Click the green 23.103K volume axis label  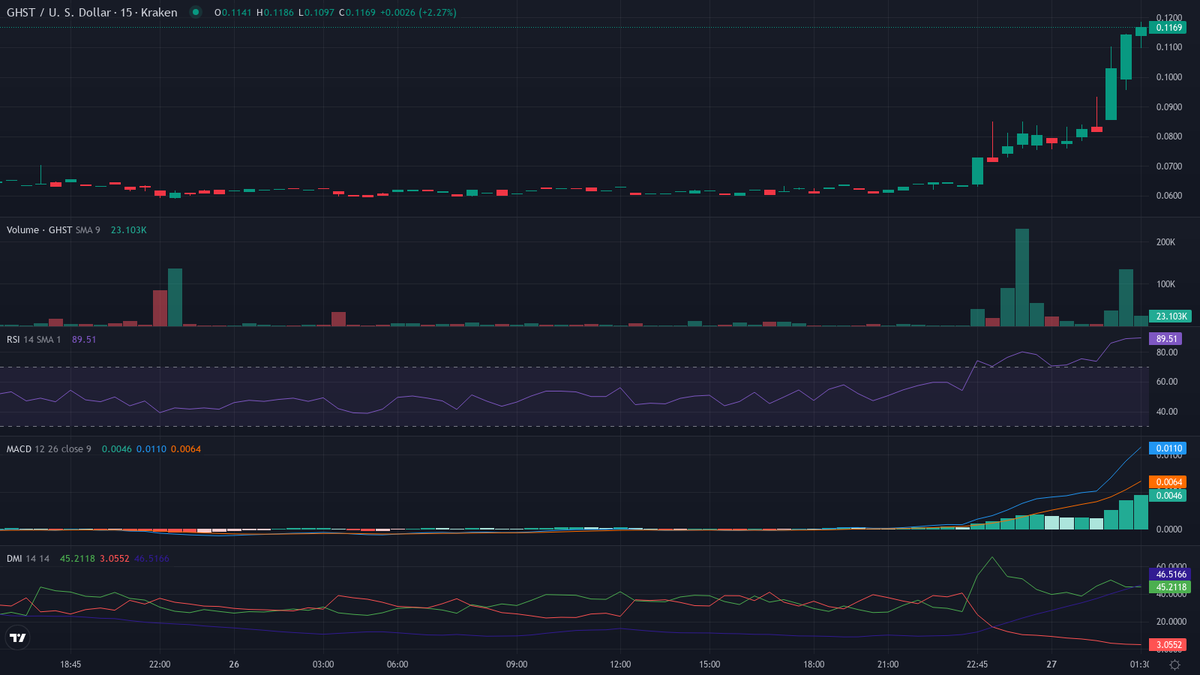(x=1170, y=316)
